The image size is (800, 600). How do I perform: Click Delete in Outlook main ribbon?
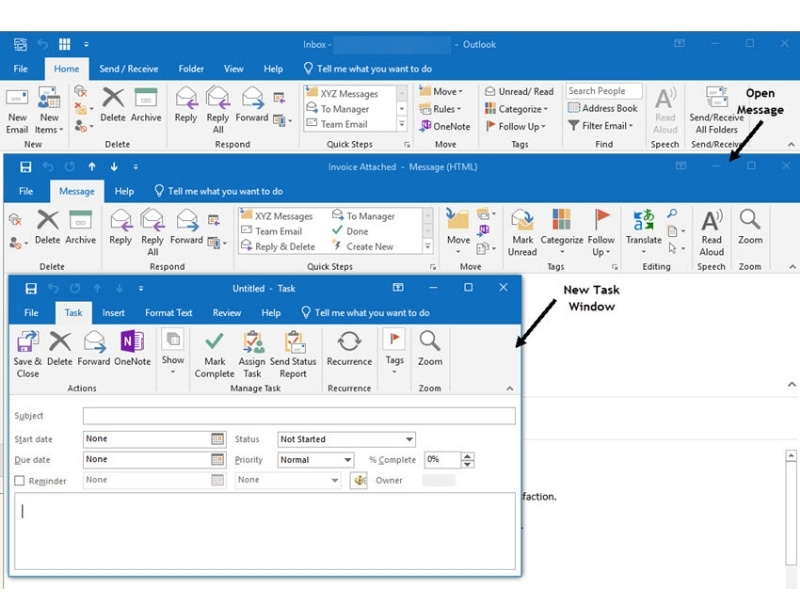[x=113, y=105]
